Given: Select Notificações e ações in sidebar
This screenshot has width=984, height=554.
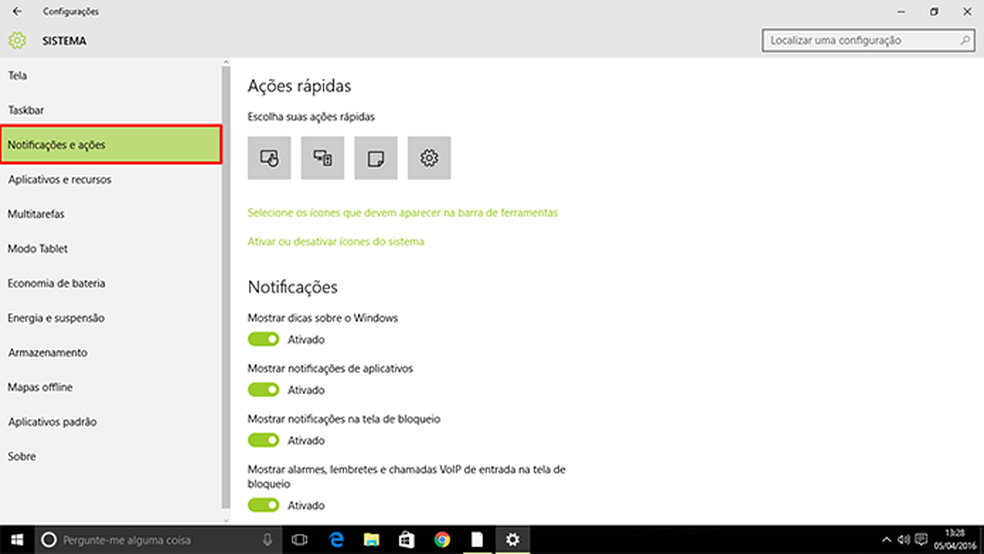Looking at the screenshot, I should [110, 145].
